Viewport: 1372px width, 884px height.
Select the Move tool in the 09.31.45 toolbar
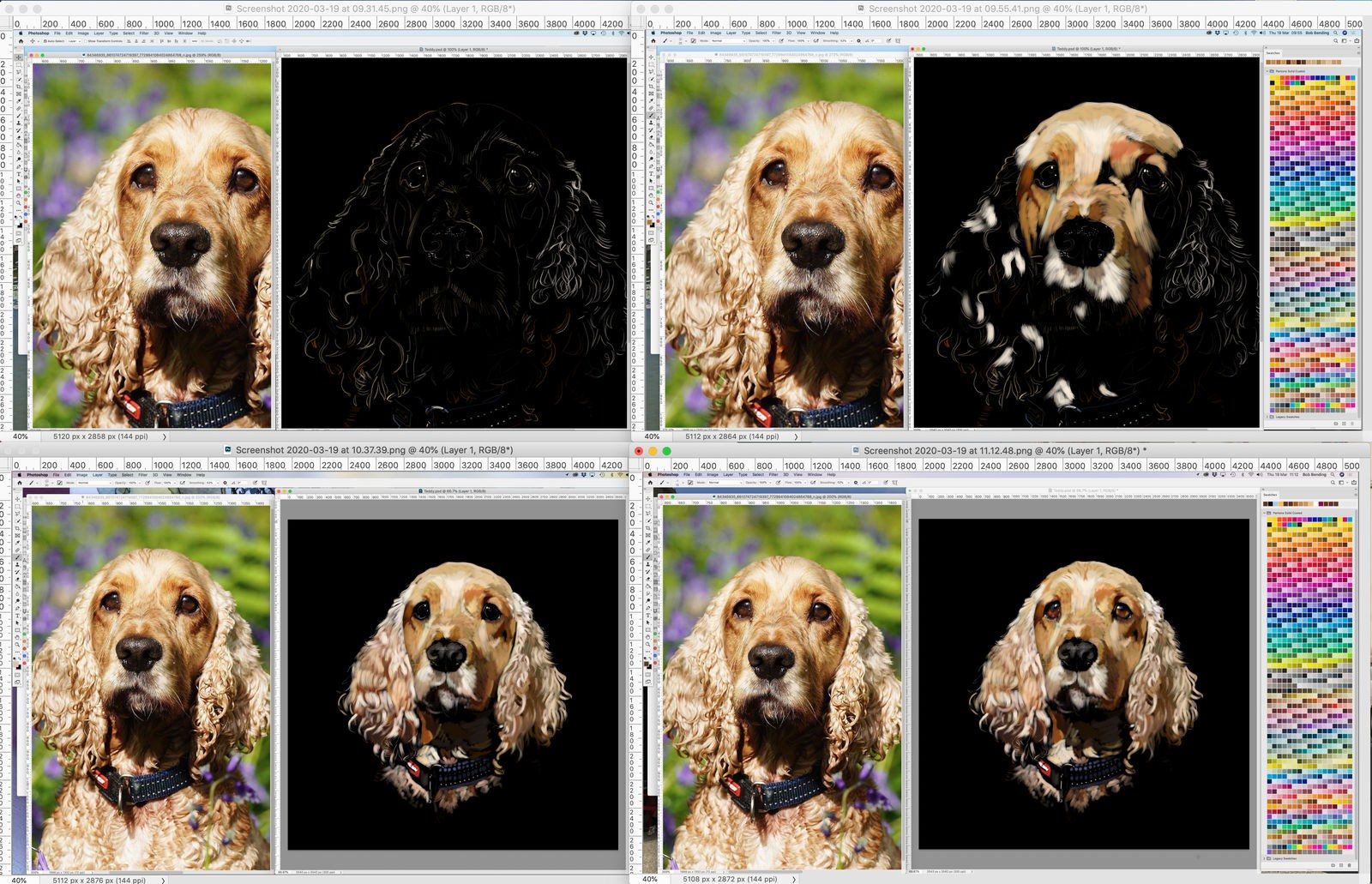(19, 58)
